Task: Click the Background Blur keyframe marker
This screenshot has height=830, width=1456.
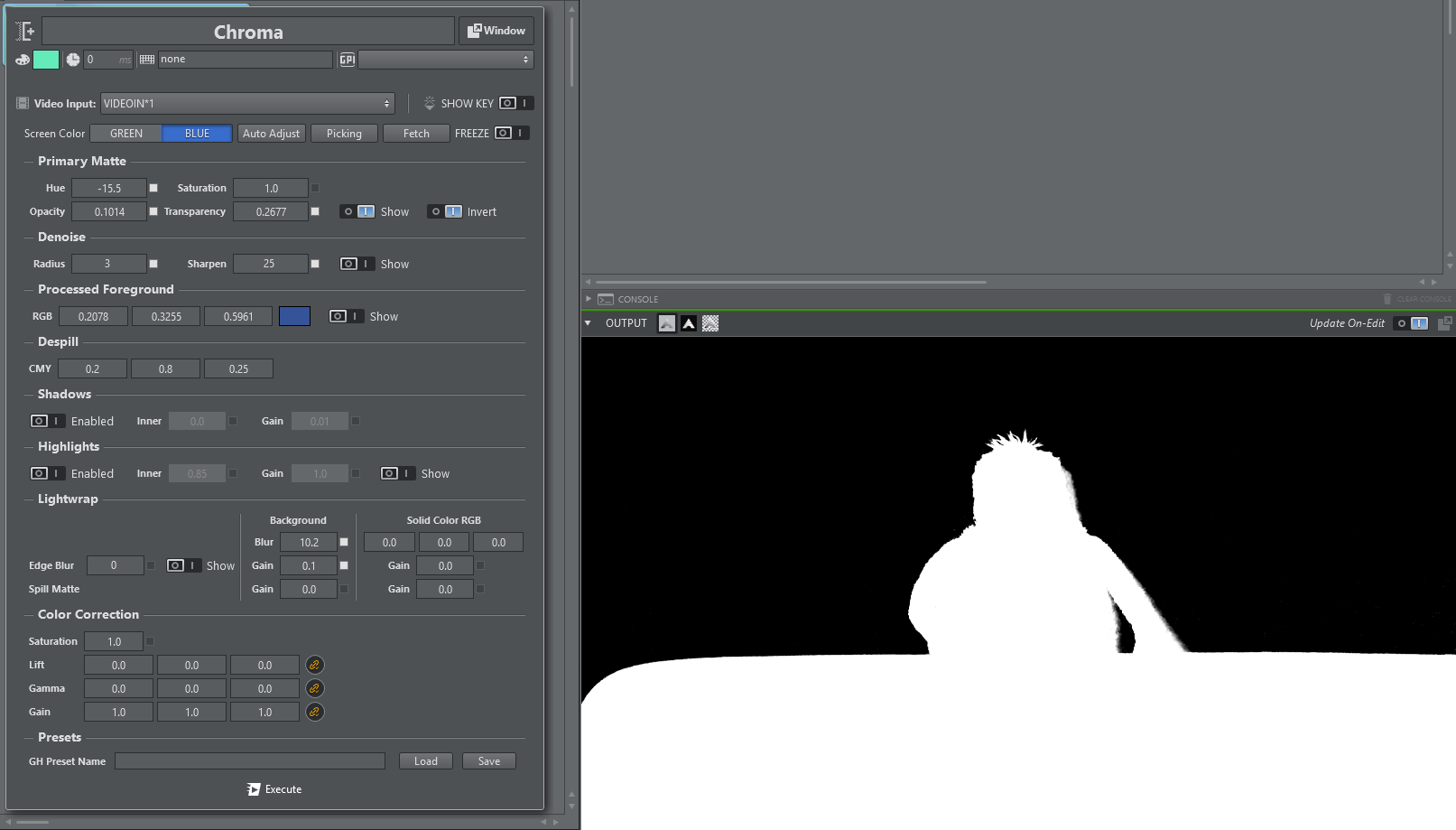Action: coord(344,542)
